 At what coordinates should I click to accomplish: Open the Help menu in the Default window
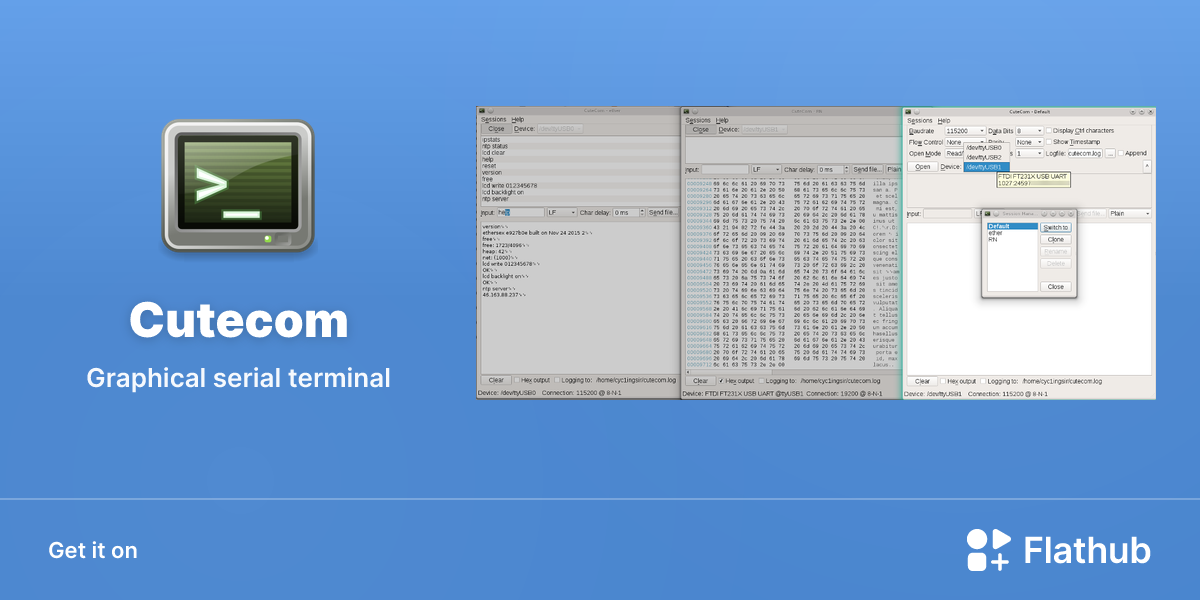click(x=943, y=120)
